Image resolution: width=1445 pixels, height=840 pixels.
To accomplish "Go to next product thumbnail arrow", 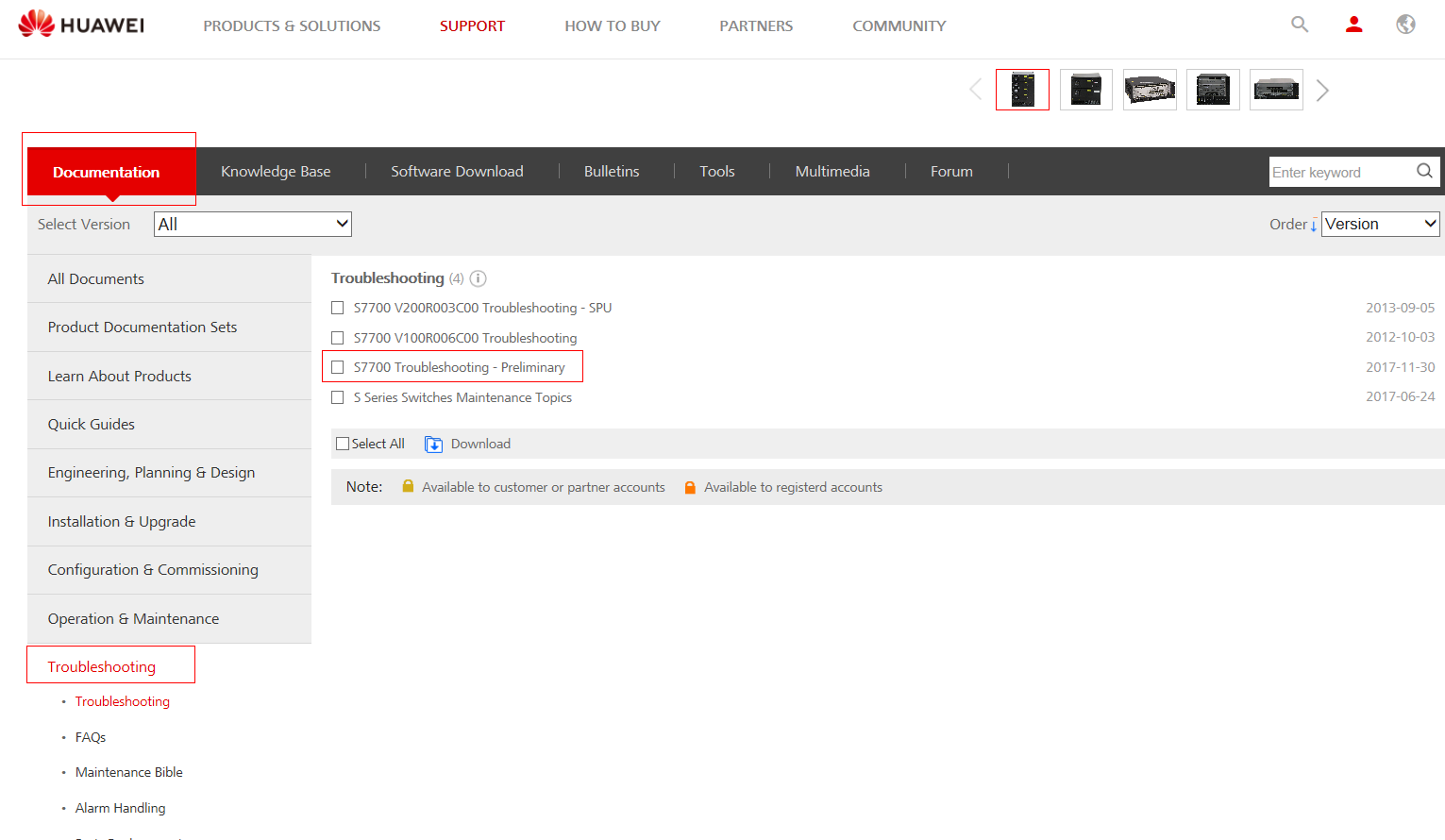I will (1322, 90).
